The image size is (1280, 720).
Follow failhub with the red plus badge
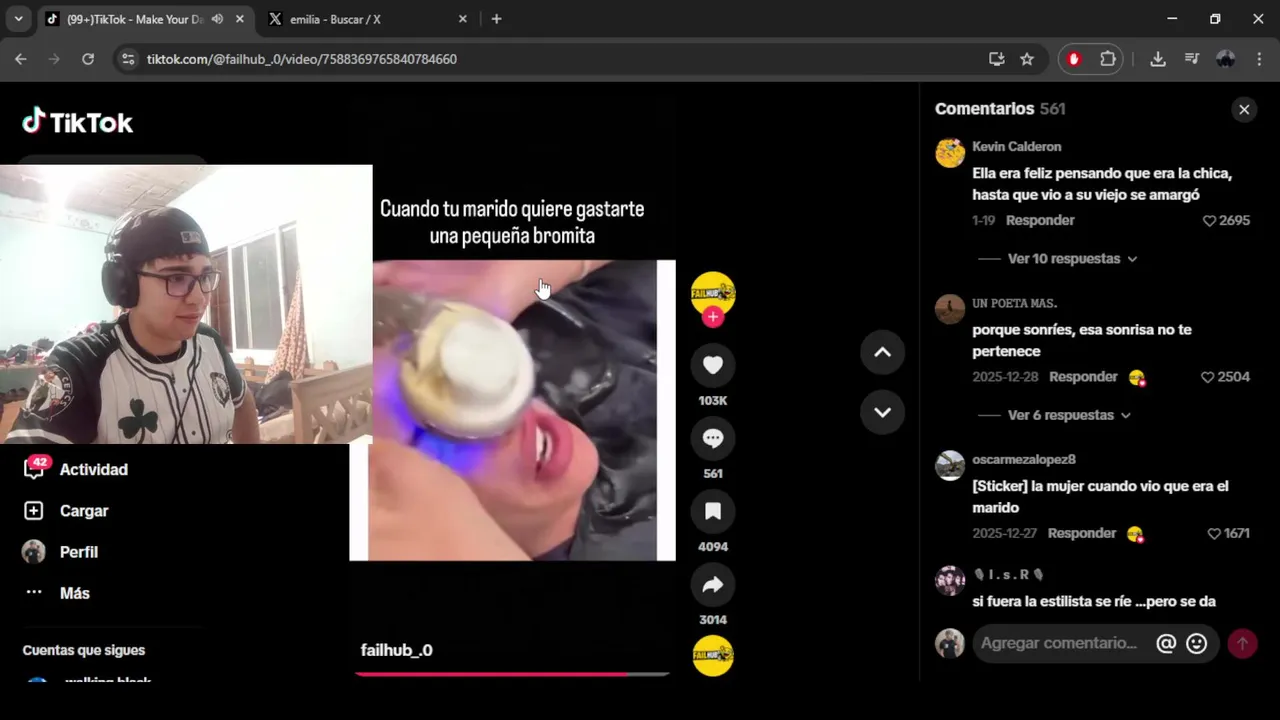pyautogui.click(x=713, y=317)
